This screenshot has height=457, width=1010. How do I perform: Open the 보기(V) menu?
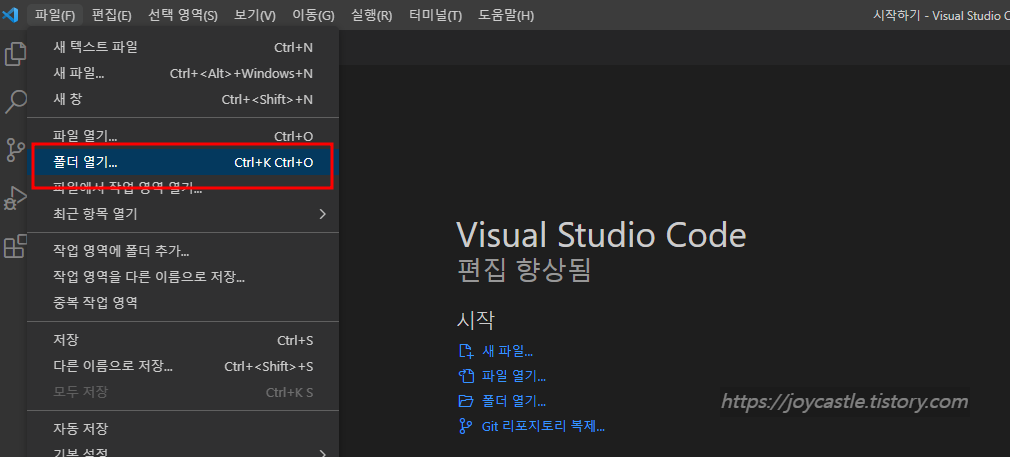tap(255, 15)
